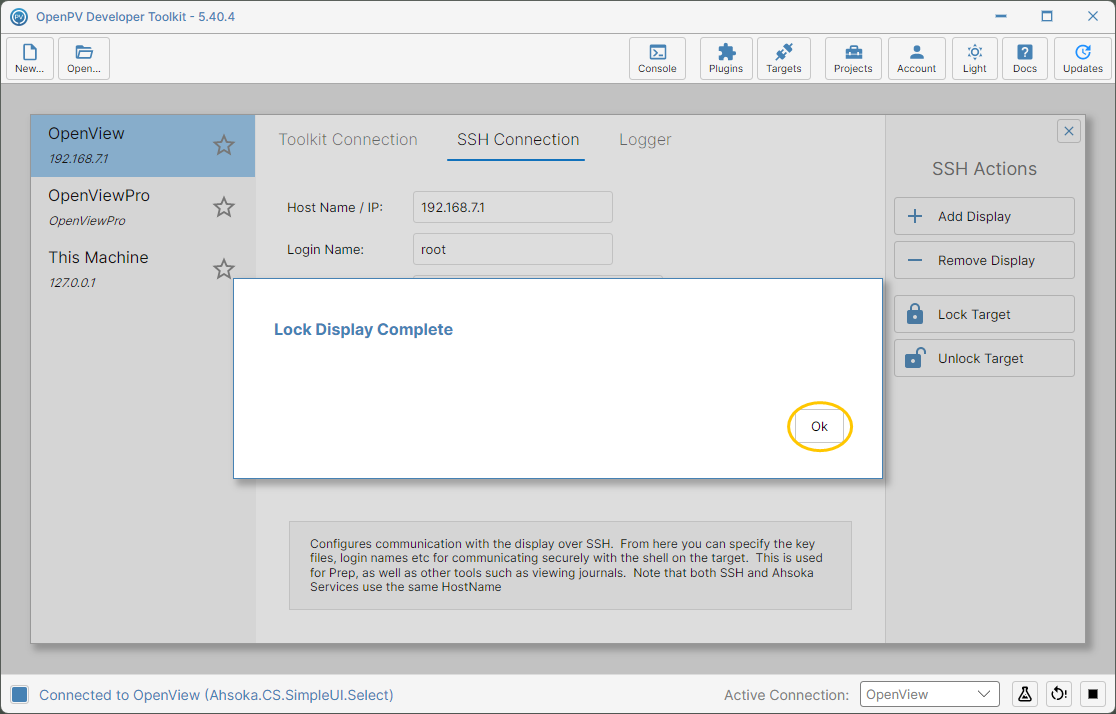Viewport: 1116px width, 714px height.
Task: Switch to Light theme
Action: pyautogui.click(x=974, y=58)
